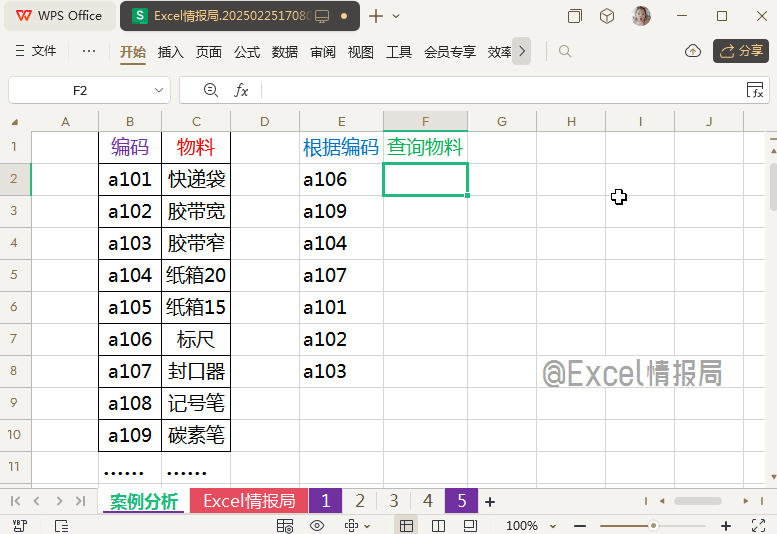The height and width of the screenshot is (534, 777).
Task: Click cell E2 containing a106
Action: [341, 179]
